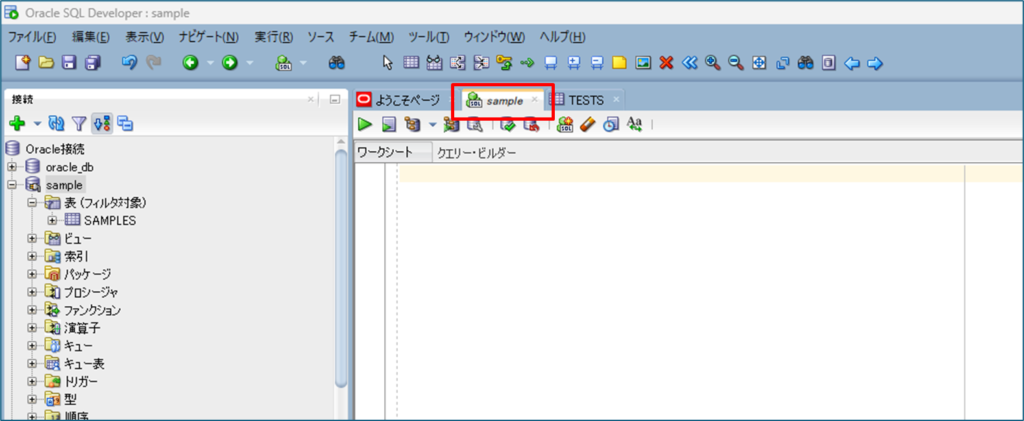
Task: Click the eraser Clear icon in worksheet toolbar
Action: pos(588,124)
